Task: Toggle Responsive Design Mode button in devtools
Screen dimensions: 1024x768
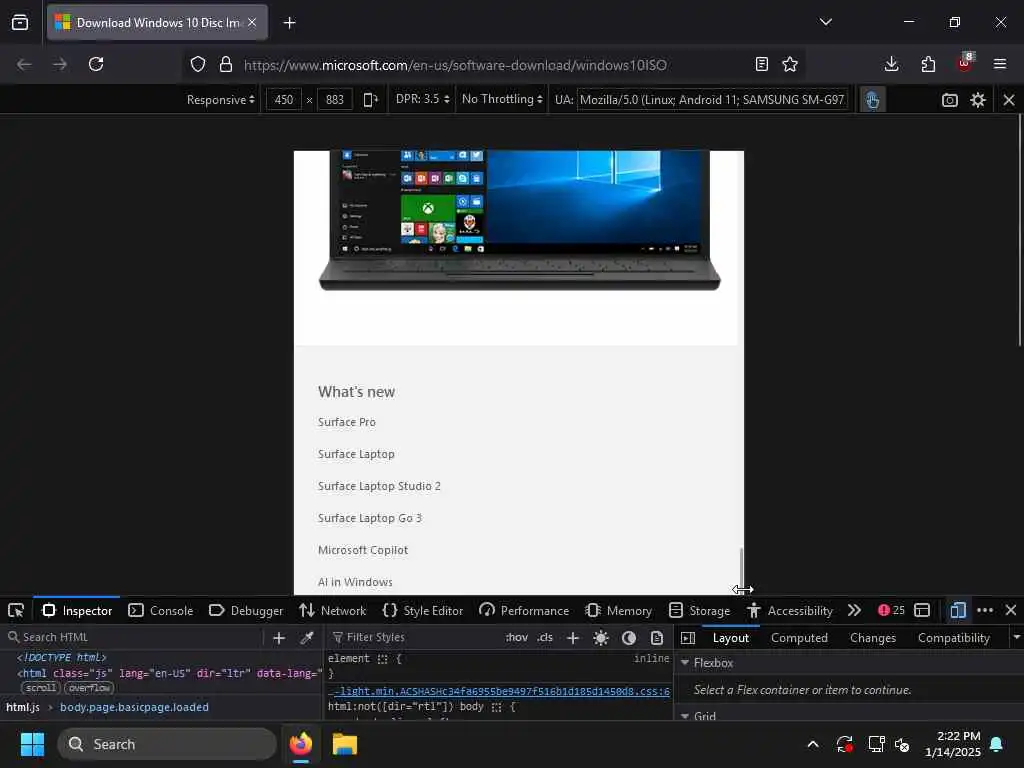Action: (957, 610)
